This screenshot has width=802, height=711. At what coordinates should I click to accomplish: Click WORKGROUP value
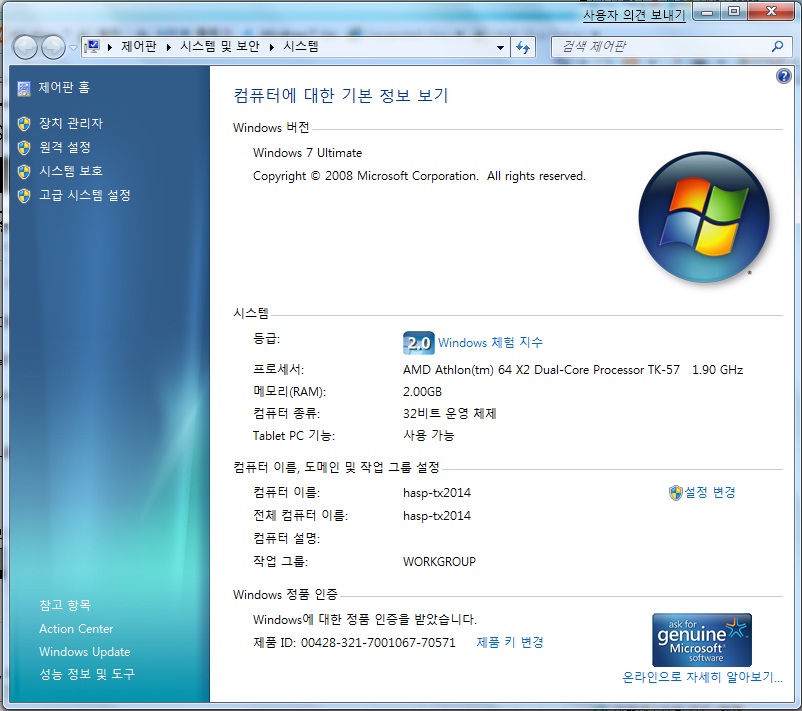[x=439, y=562]
